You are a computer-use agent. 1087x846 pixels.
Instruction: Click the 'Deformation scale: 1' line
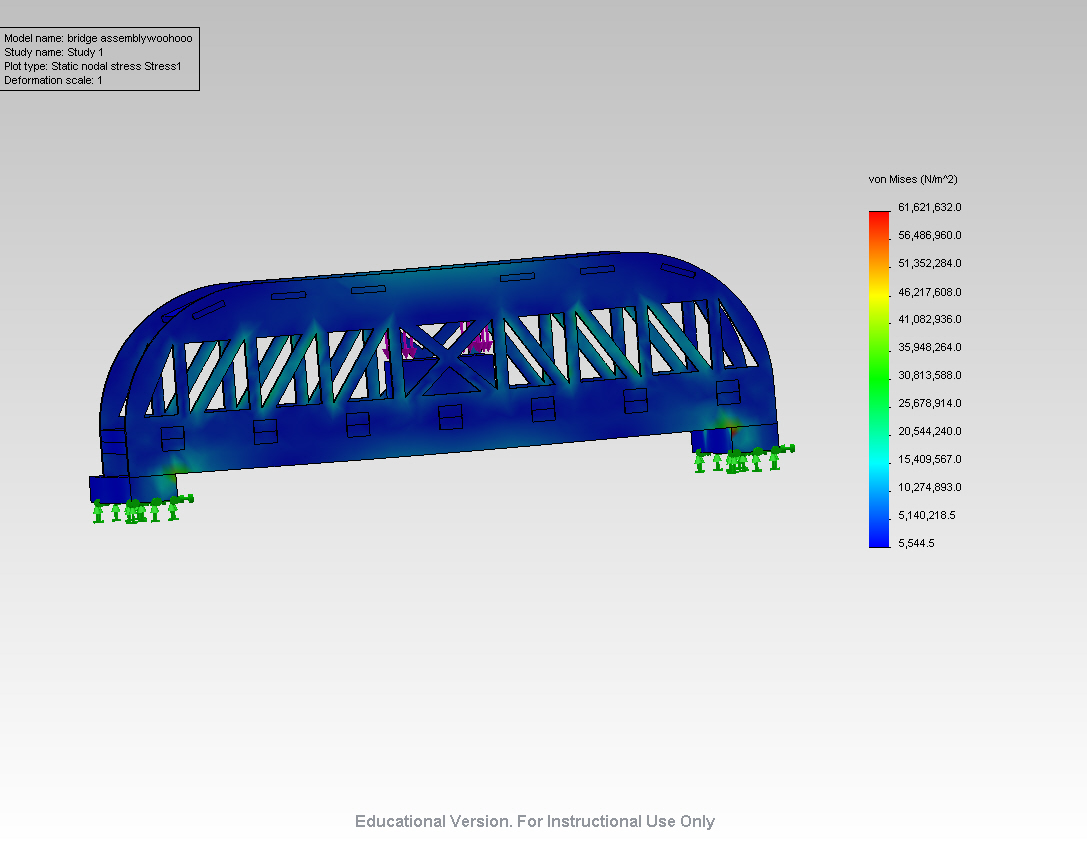pos(53,80)
